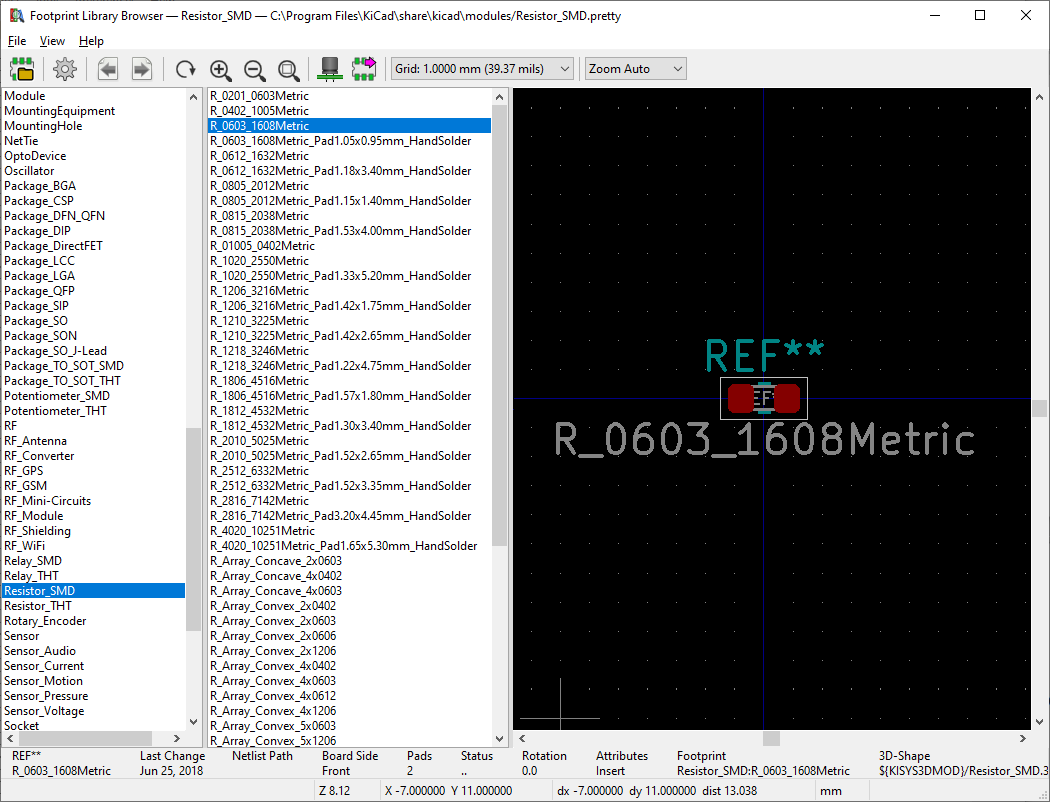Click the zoom to fit page icon
Image resolution: width=1050 pixels, height=802 pixels.
[x=289, y=69]
